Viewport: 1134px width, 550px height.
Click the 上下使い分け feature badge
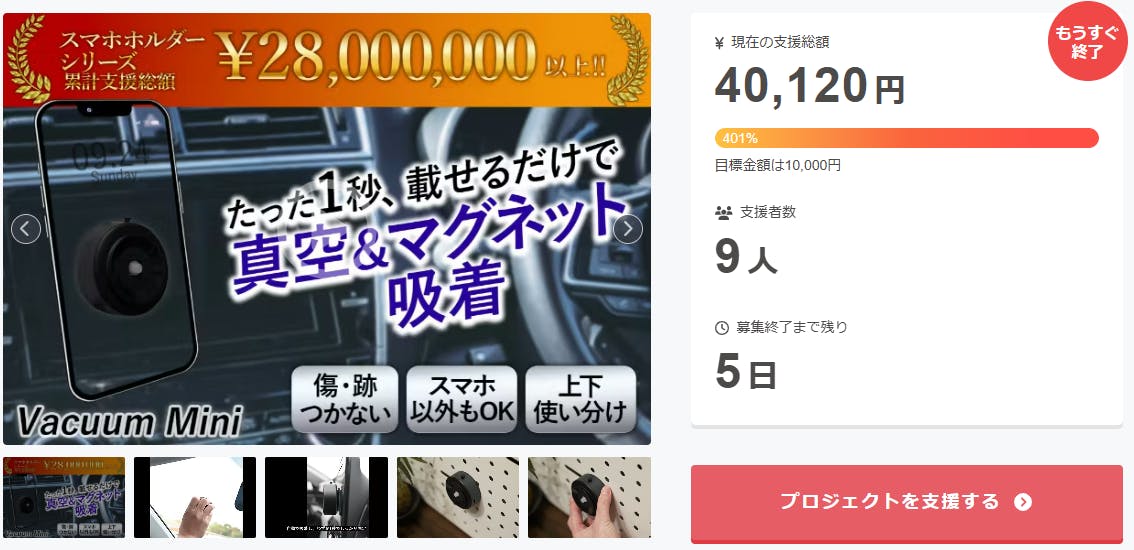tap(581, 399)
